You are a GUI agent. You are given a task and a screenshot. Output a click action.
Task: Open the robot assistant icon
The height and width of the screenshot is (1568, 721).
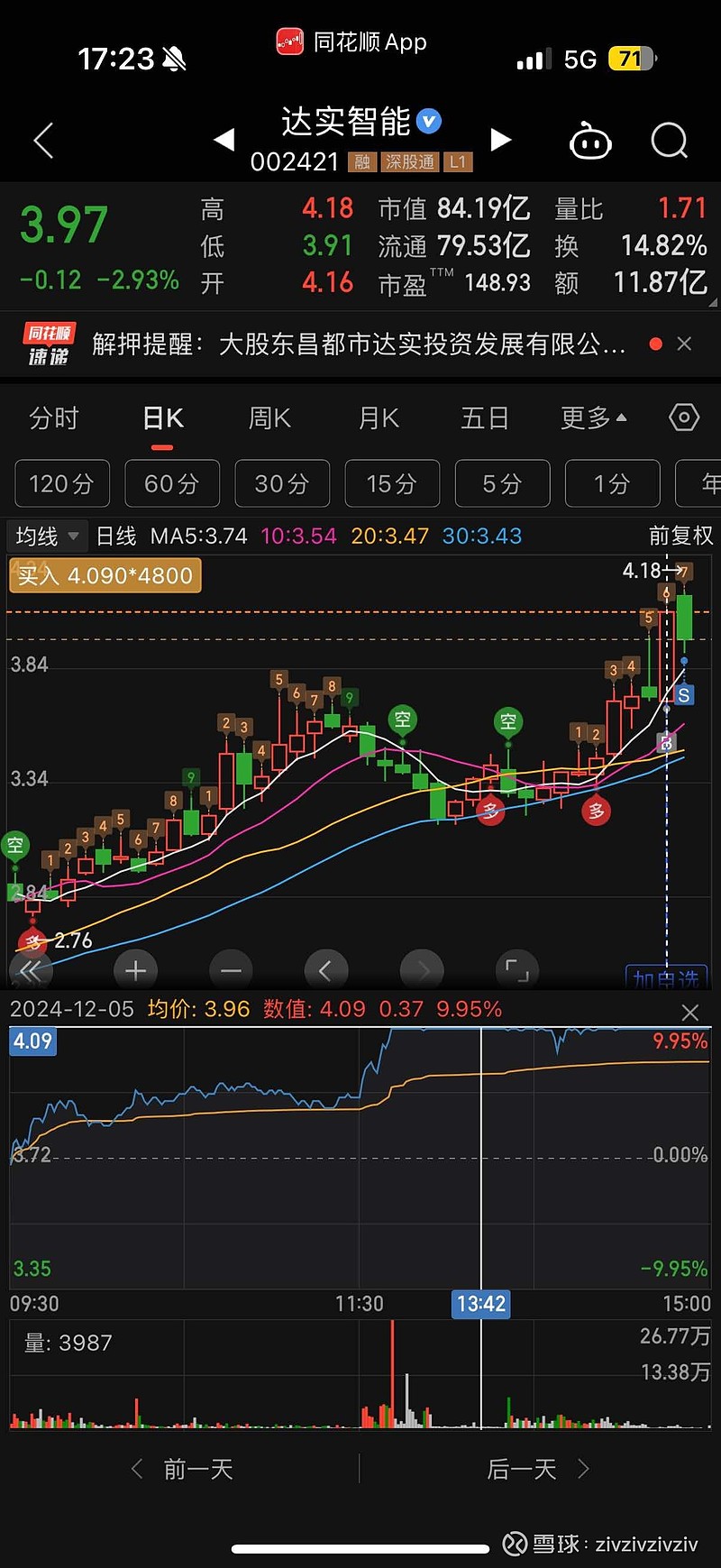(x=590, y=142)
